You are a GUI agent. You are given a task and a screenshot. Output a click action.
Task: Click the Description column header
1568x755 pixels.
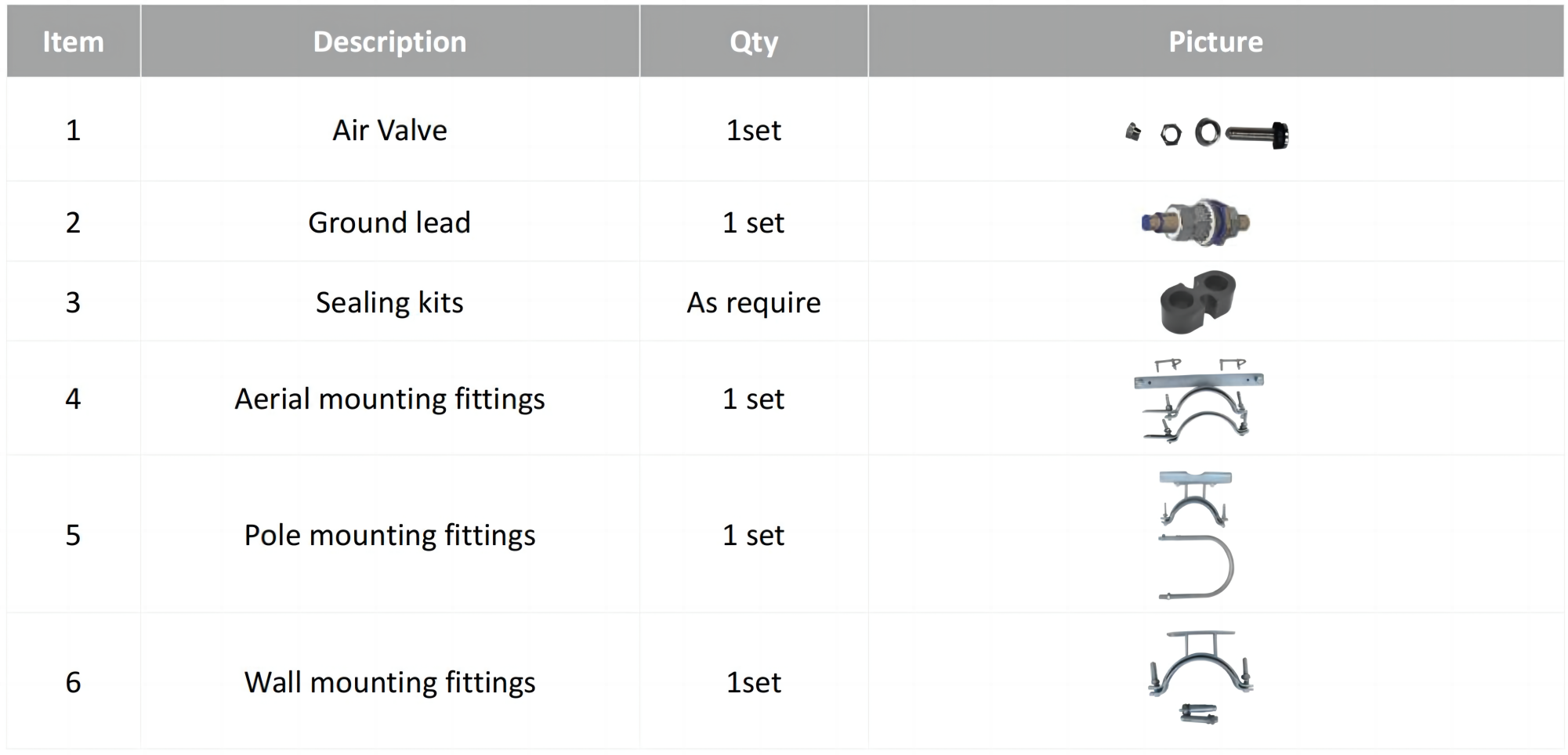(389, 42)
